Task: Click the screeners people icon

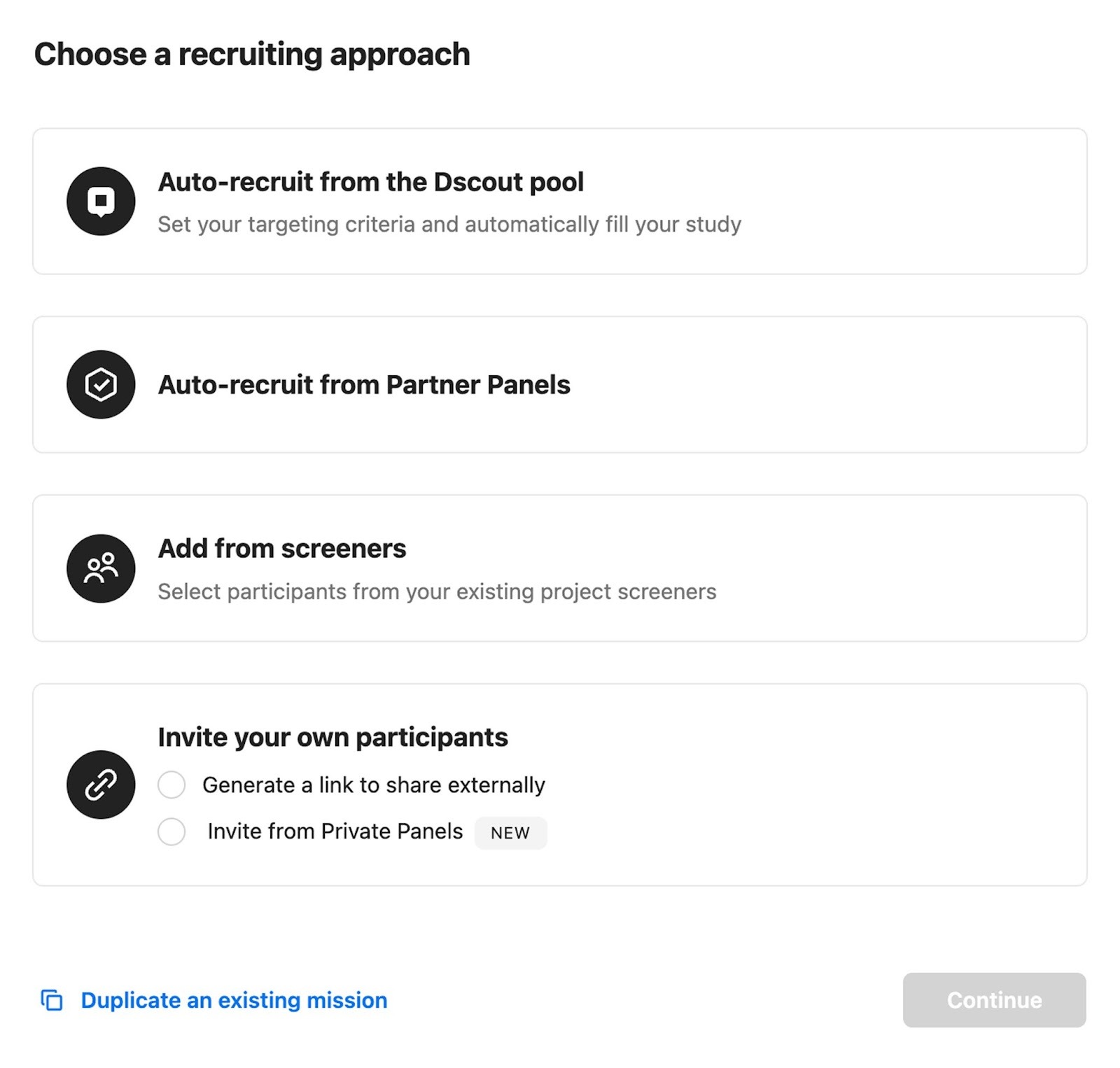Action: coord(101,568)
